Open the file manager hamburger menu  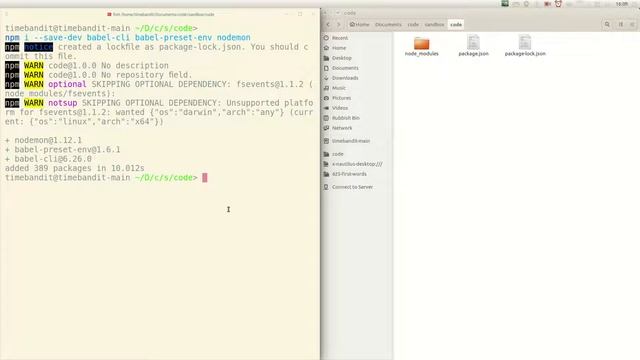click(632, 24)
